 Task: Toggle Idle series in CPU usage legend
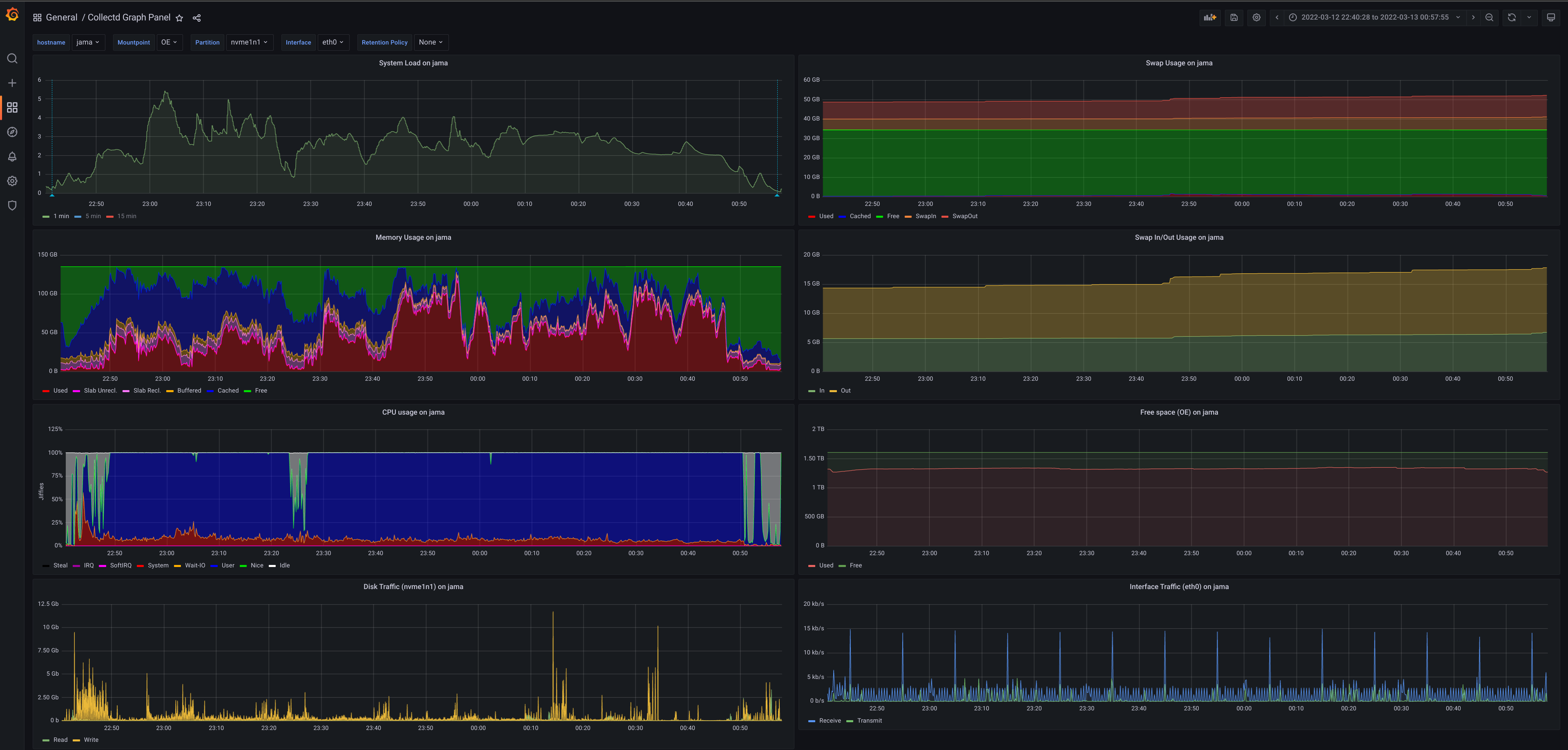point(284,565)
